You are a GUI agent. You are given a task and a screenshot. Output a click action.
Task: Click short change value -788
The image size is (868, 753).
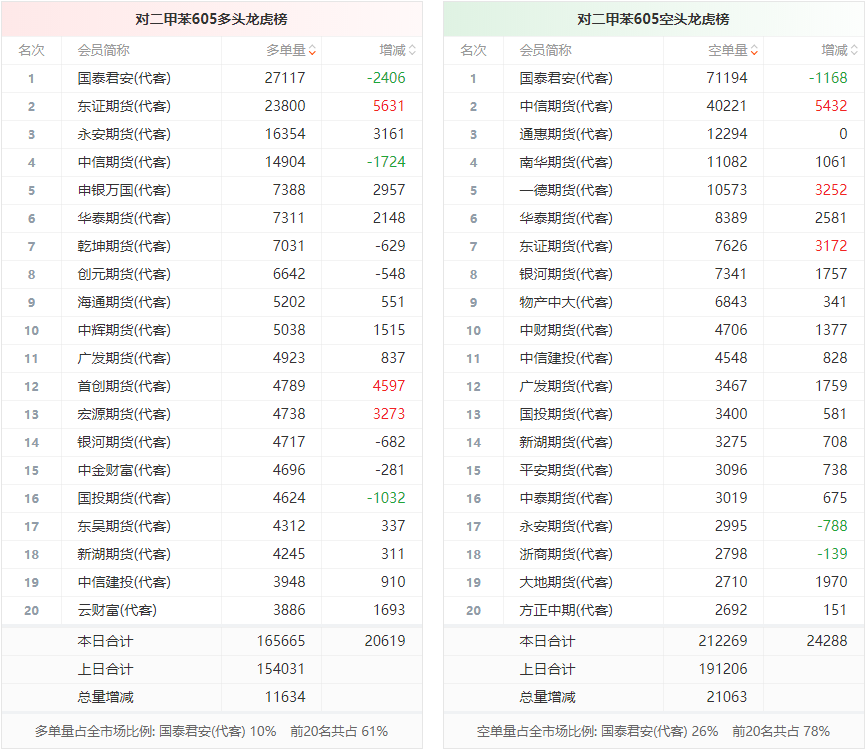point(832,526)
